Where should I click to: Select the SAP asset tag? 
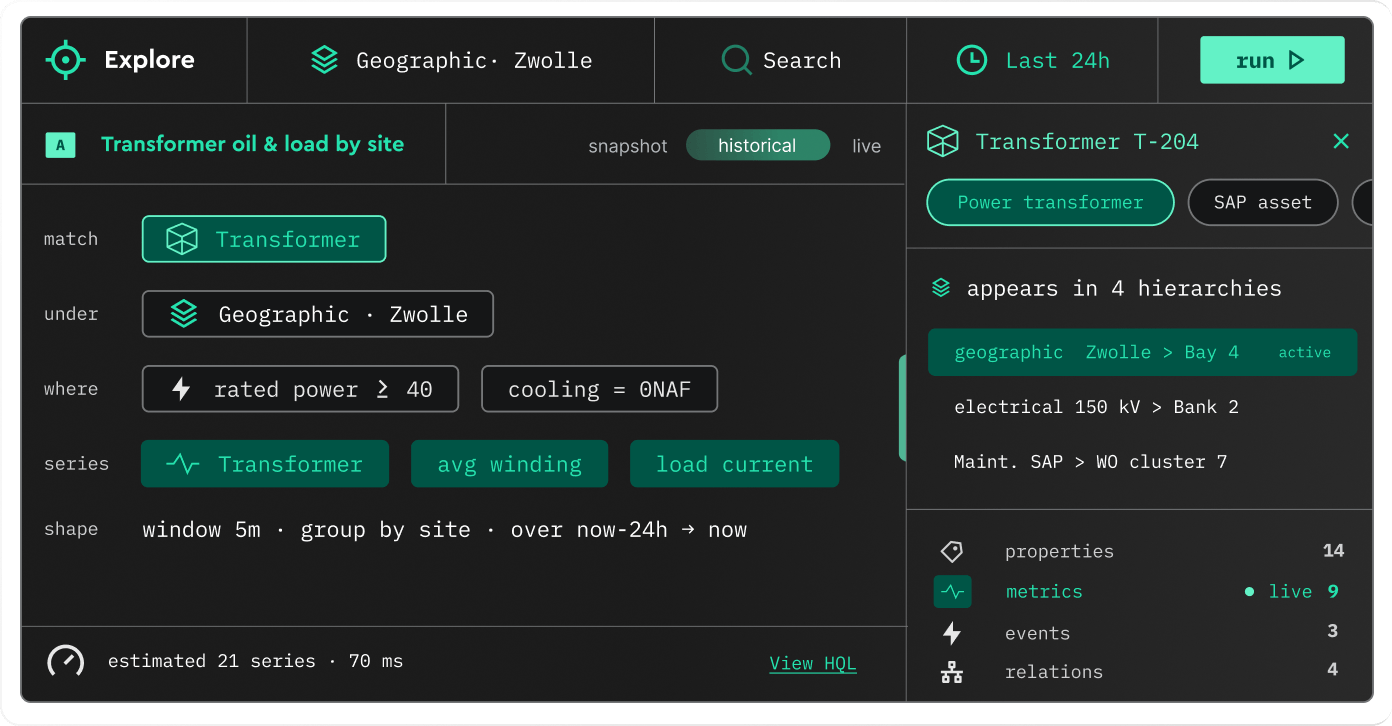(x=1262, y=202)
